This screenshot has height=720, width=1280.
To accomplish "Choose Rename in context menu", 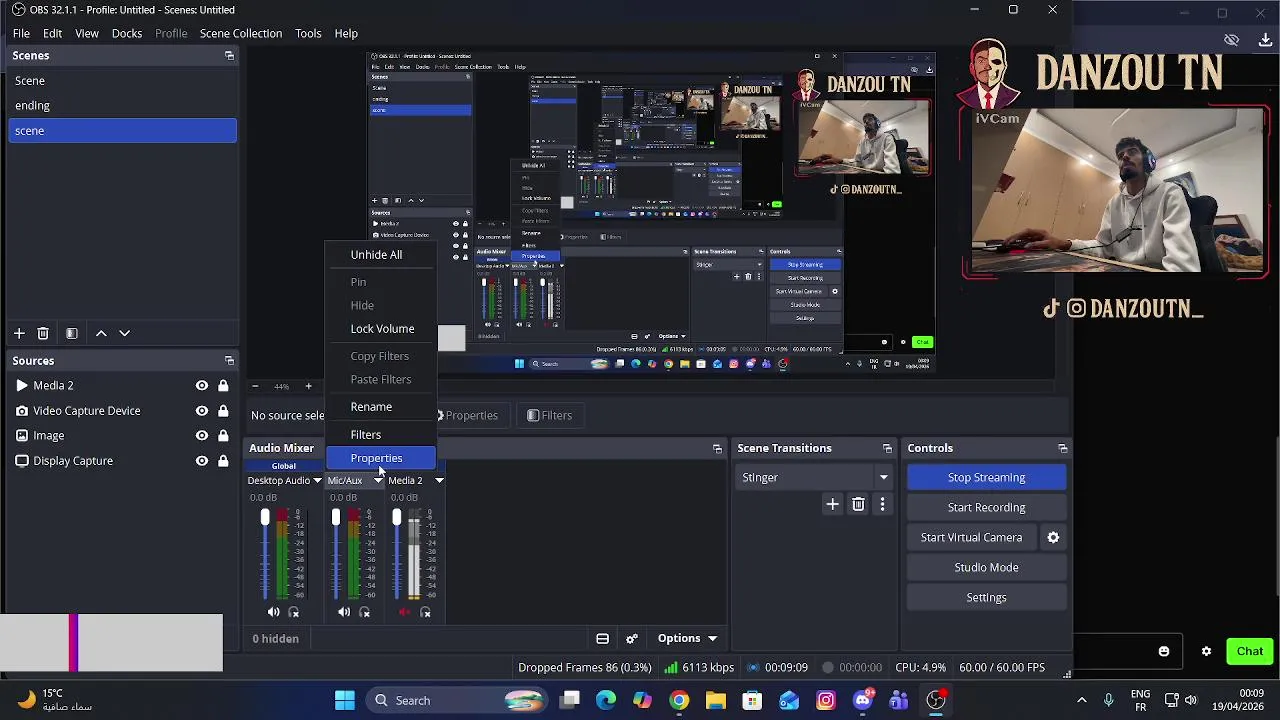I will tap(381, 407).
